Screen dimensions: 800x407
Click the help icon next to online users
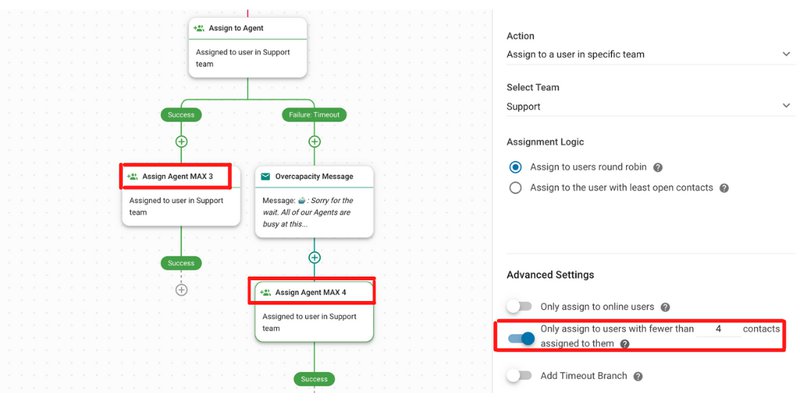coord(665,307)
